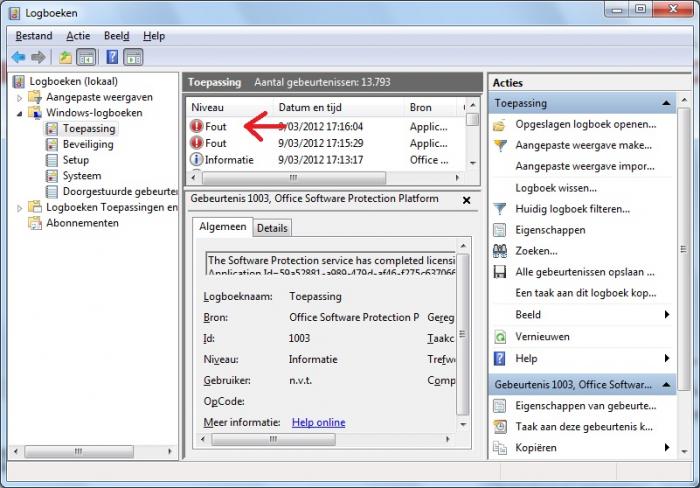This screenshot has height=488, width=700.
Task: Expand the Aangepaste weergaven node
Action: [19, 97]
